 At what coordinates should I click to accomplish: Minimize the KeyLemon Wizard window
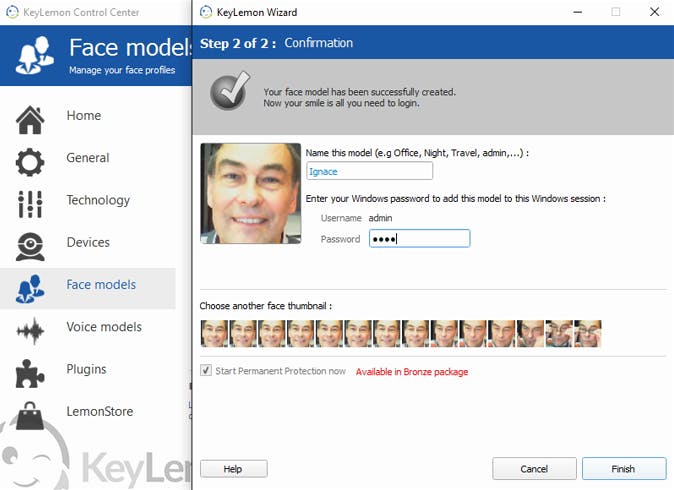pyautogui.click(x=578, y=12)
